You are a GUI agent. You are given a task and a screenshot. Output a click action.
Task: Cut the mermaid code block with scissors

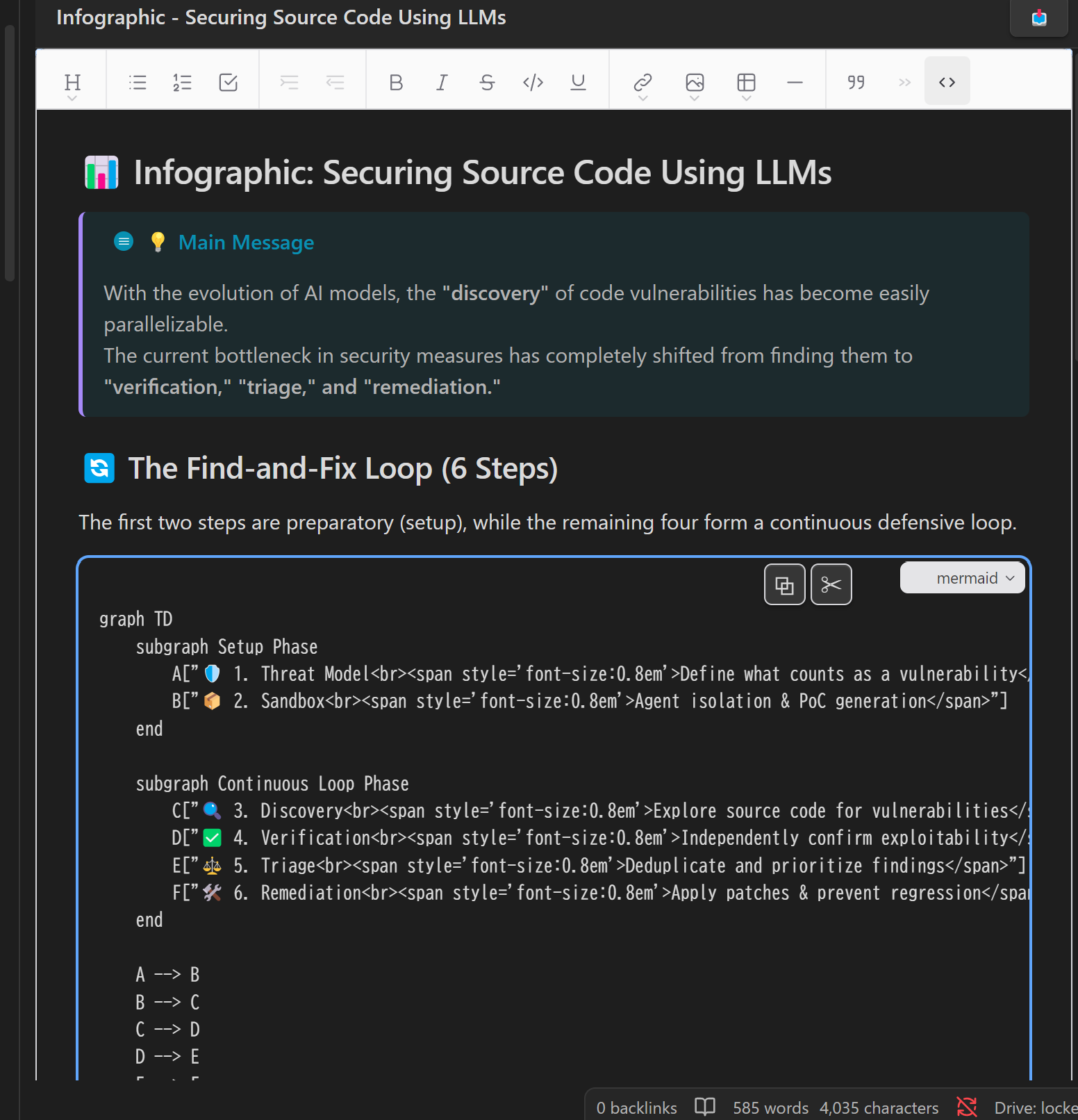tap(831, 585)
